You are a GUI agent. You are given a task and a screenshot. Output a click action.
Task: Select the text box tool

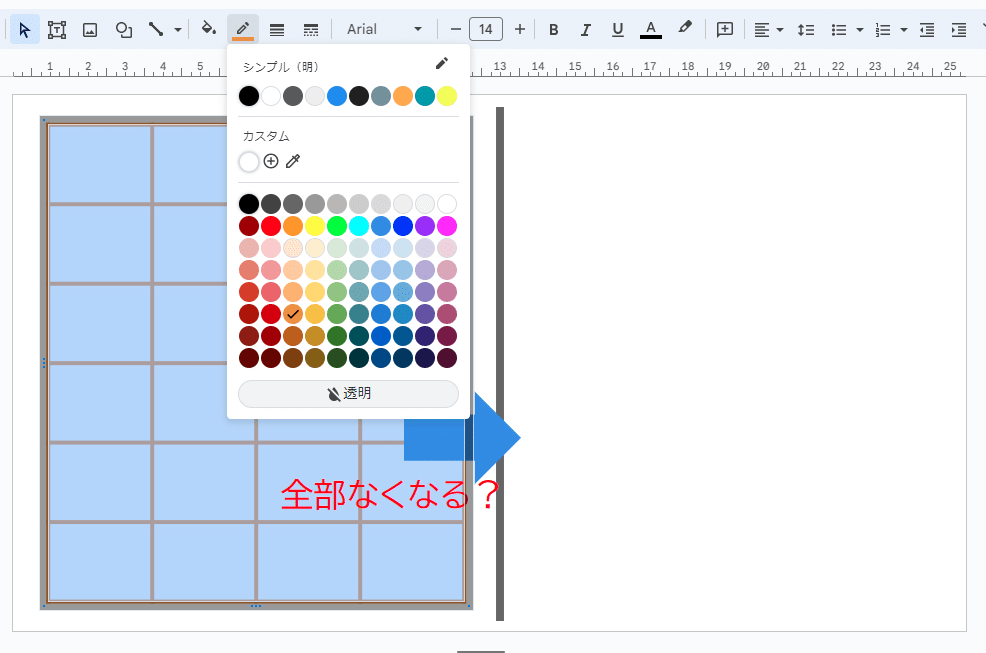(57, 30)
